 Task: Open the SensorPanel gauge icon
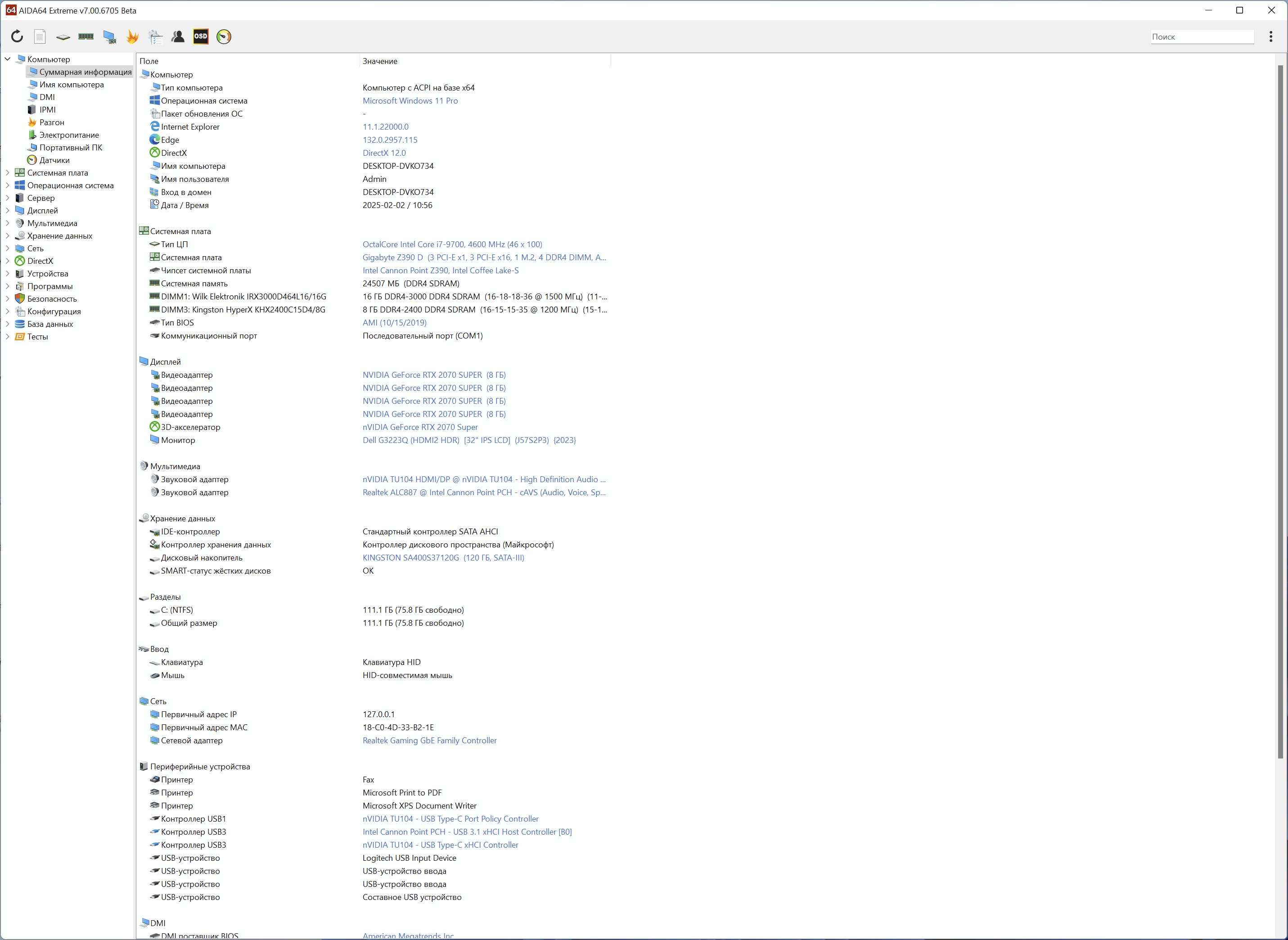(x=224, y=37)
